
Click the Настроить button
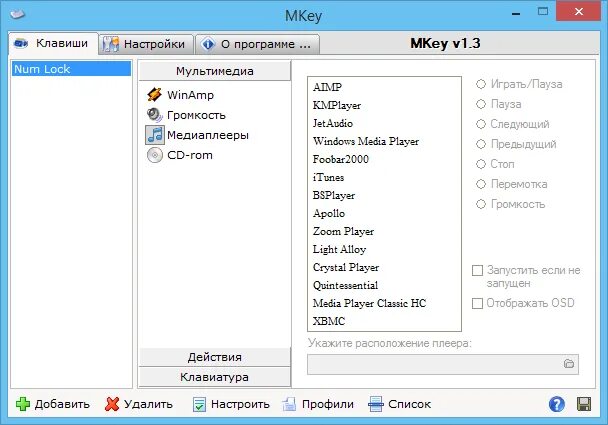[231, 404]
